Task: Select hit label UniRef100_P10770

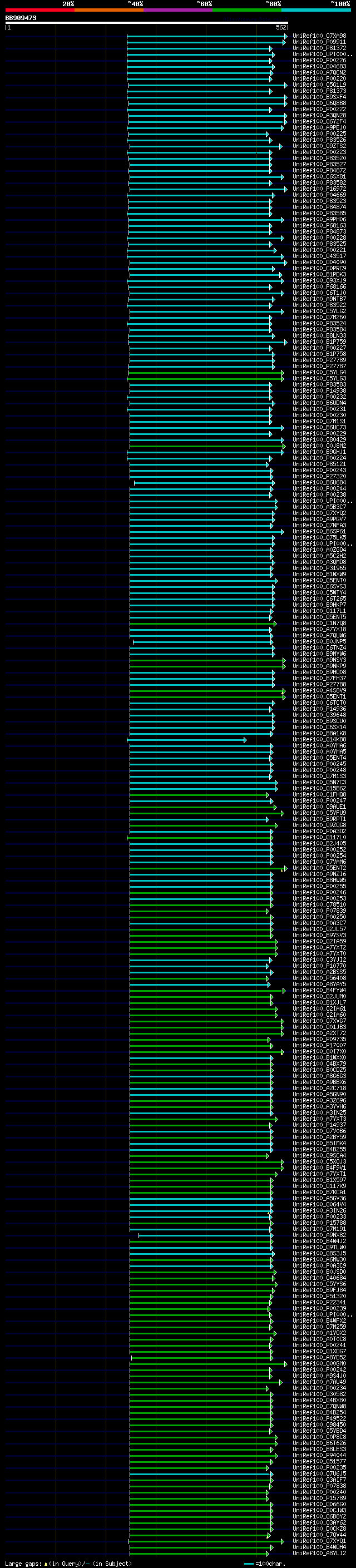Action: (319, 966)
